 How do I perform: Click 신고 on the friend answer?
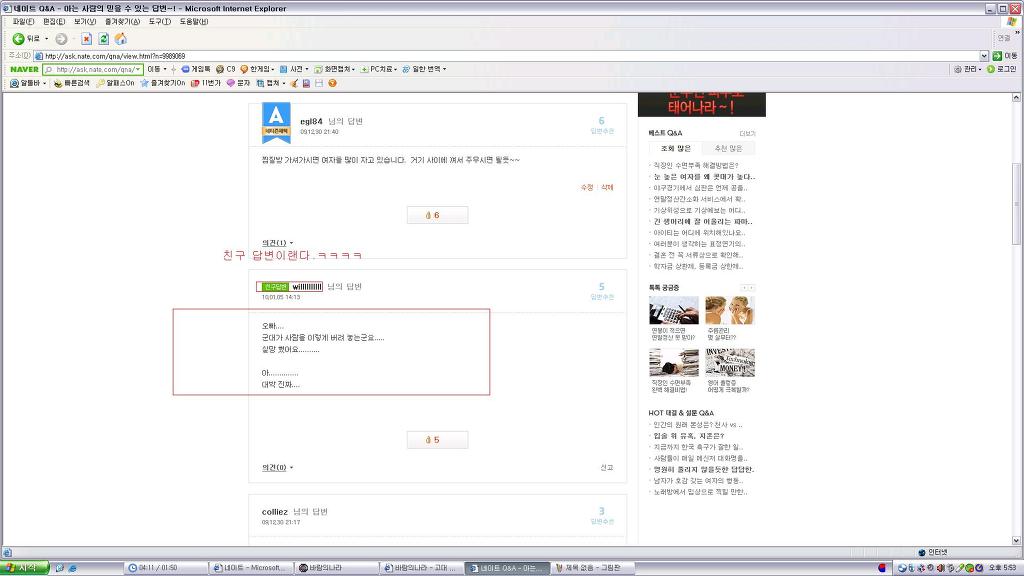pos(607,468)
